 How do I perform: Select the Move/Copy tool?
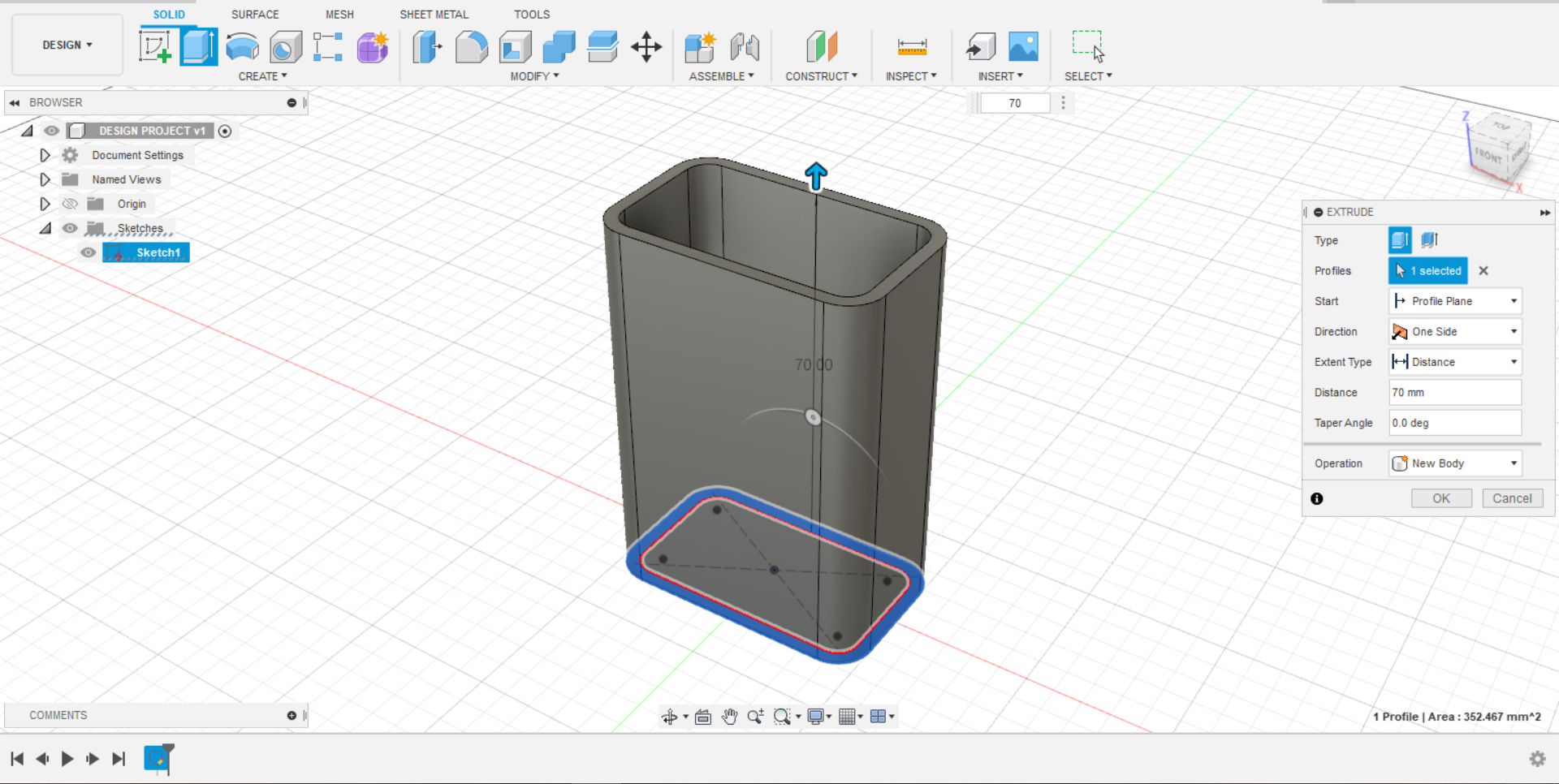click(646, 46)
